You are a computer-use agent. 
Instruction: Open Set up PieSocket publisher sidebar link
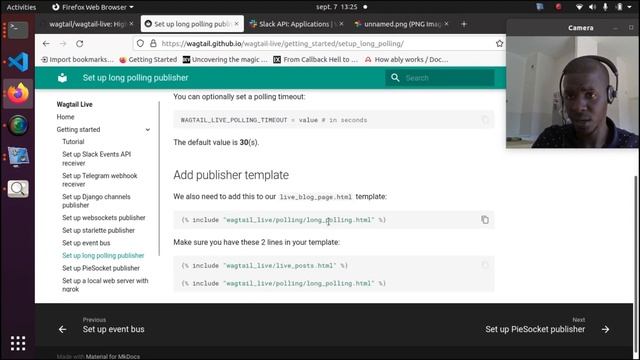[101, 269]
